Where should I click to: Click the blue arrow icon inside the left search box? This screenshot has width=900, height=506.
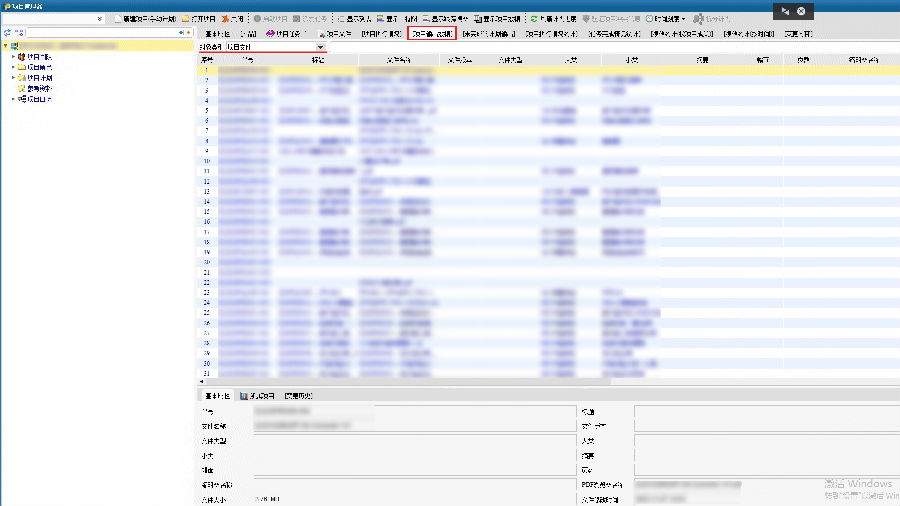pyautogui.click(x=181, y=33)
